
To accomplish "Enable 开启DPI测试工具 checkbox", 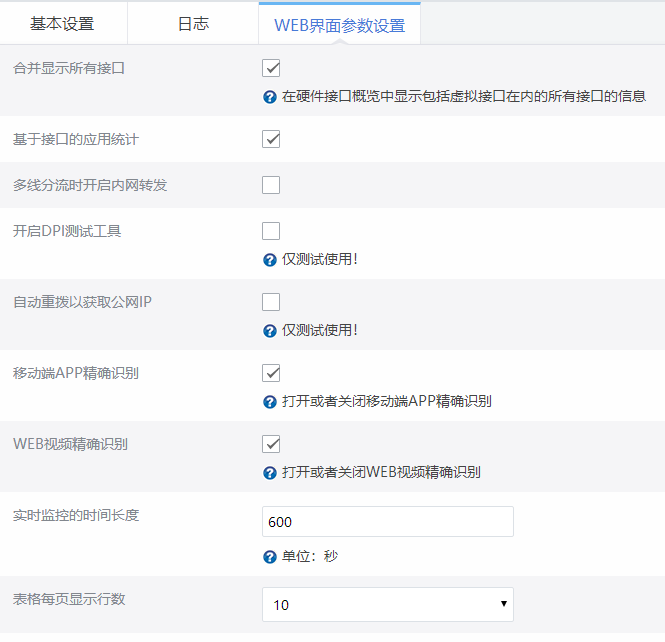I will click(271, 231).
